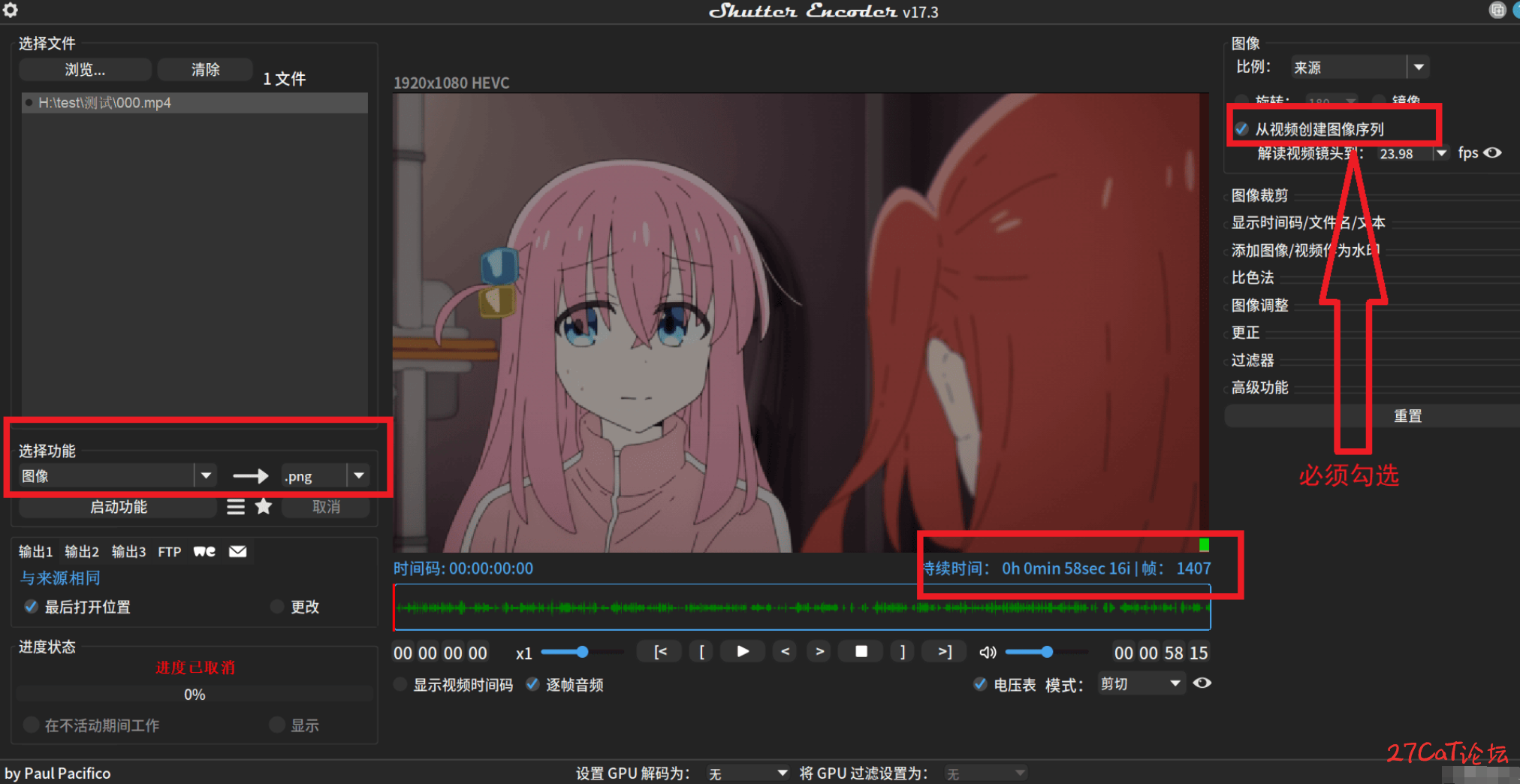Enable the 更改 option

277,606
